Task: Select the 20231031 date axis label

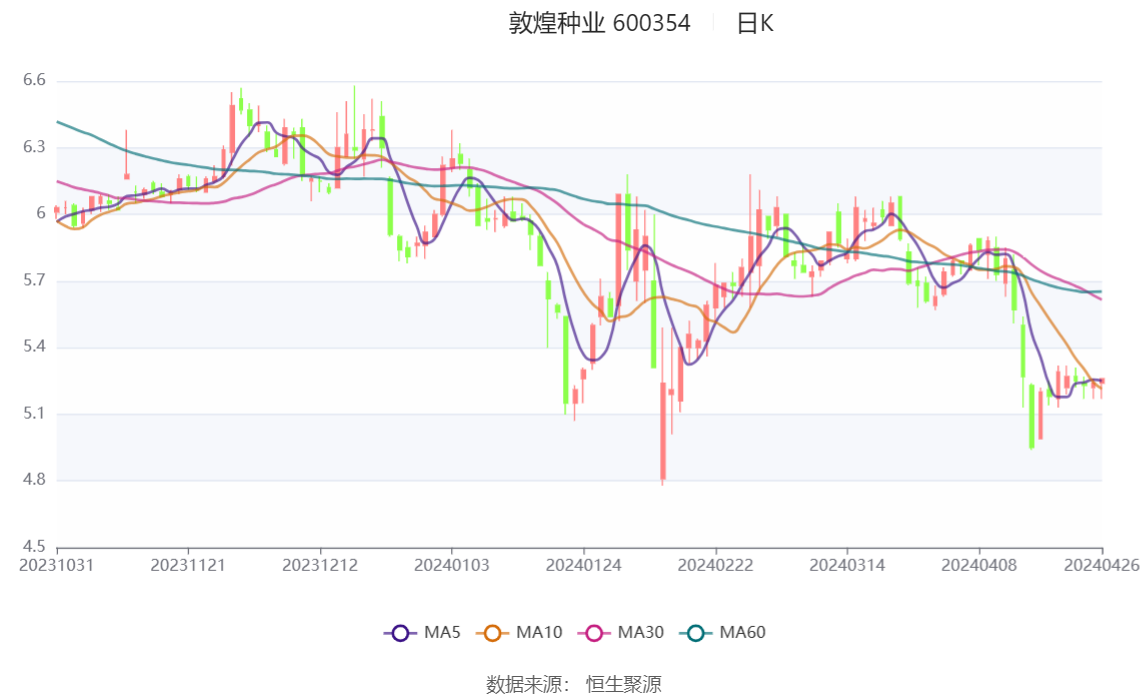Action: tap(56, 566)
